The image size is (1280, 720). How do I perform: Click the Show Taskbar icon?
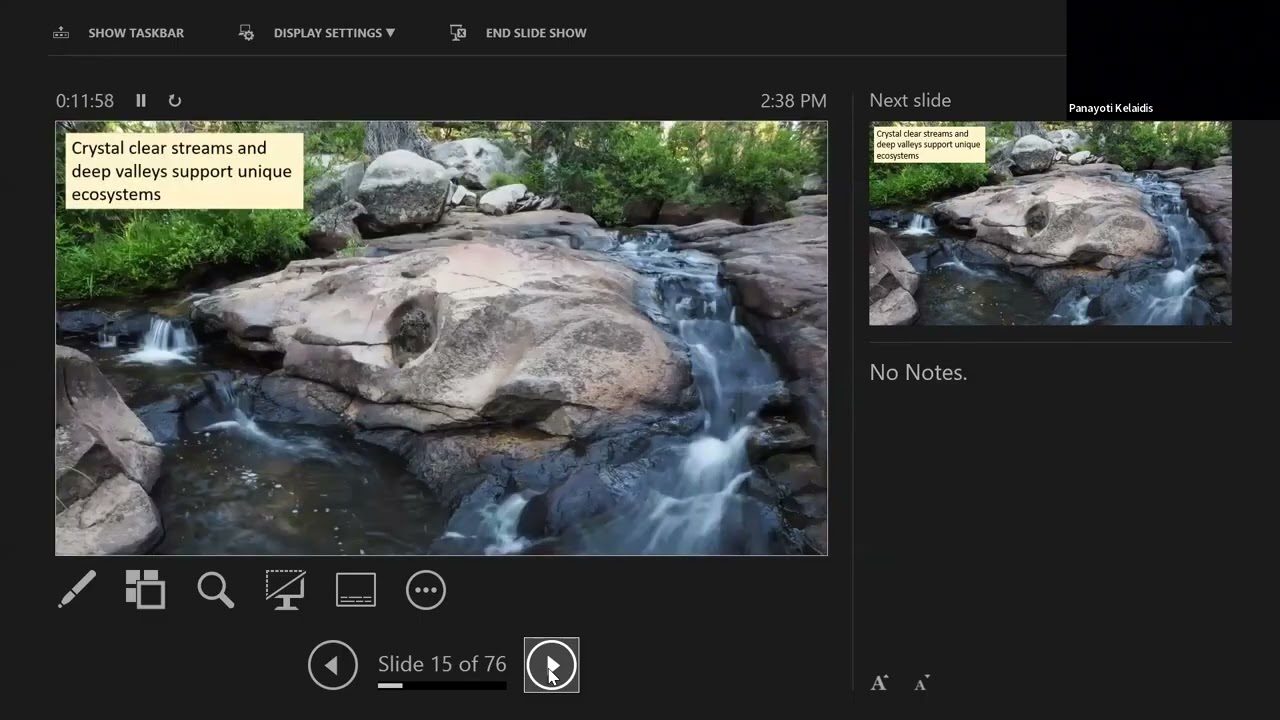61,33
